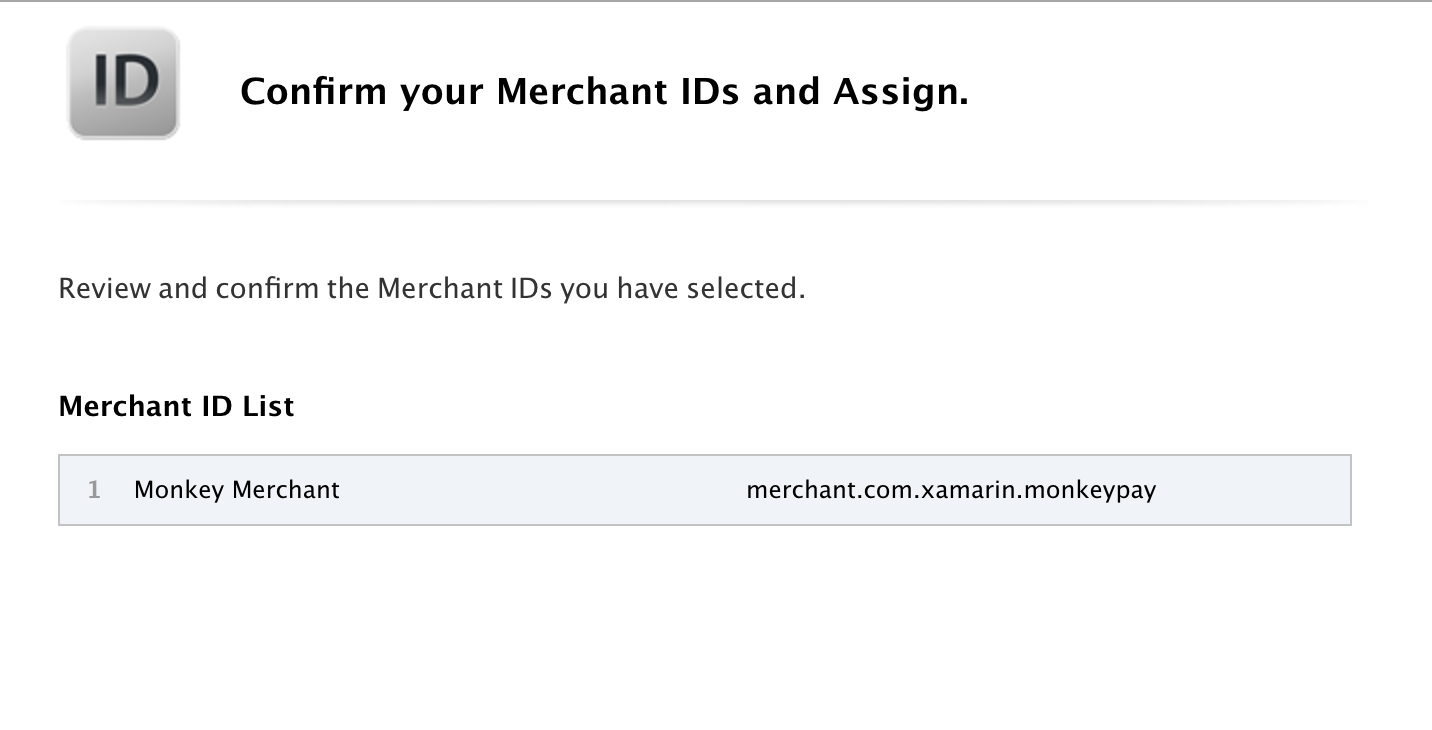This screenshot has width=1432, height=730.
Task: Click the leading 'merchant' prefix of the identifier
Action: (792, 490)
